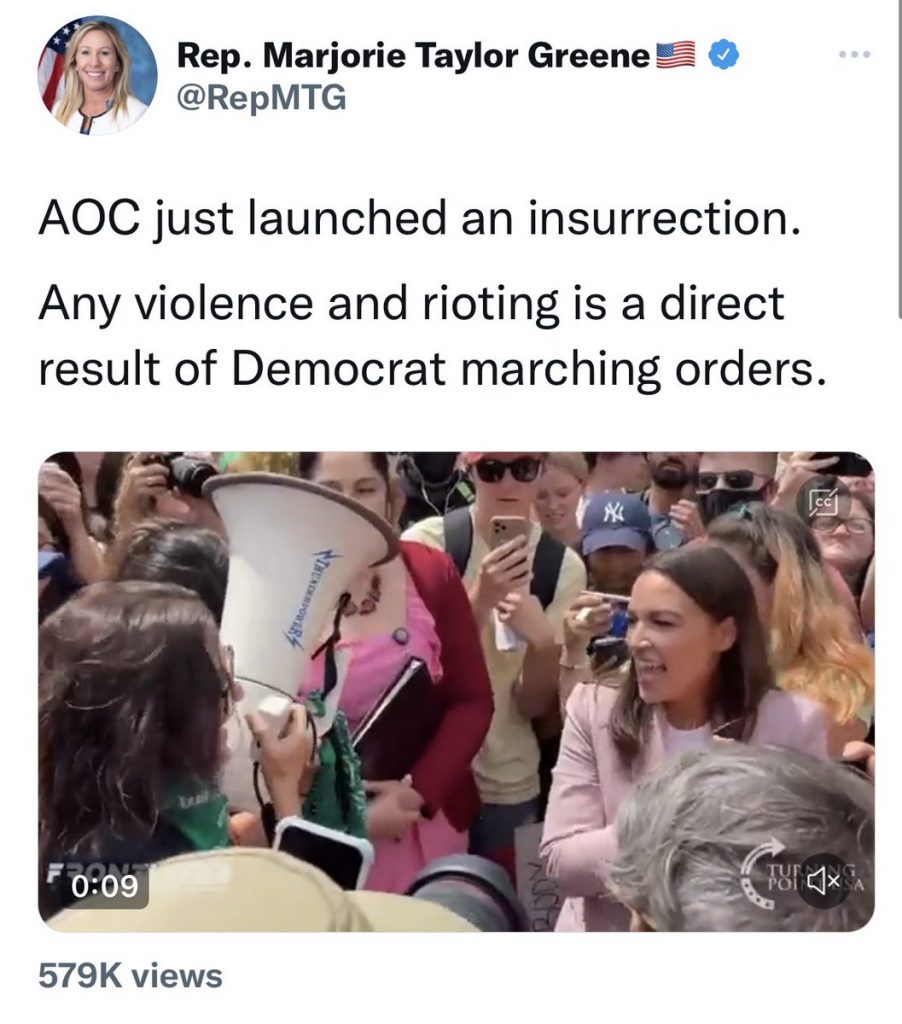
Task: Click the blue verified badge
Action: pos(722,57)
